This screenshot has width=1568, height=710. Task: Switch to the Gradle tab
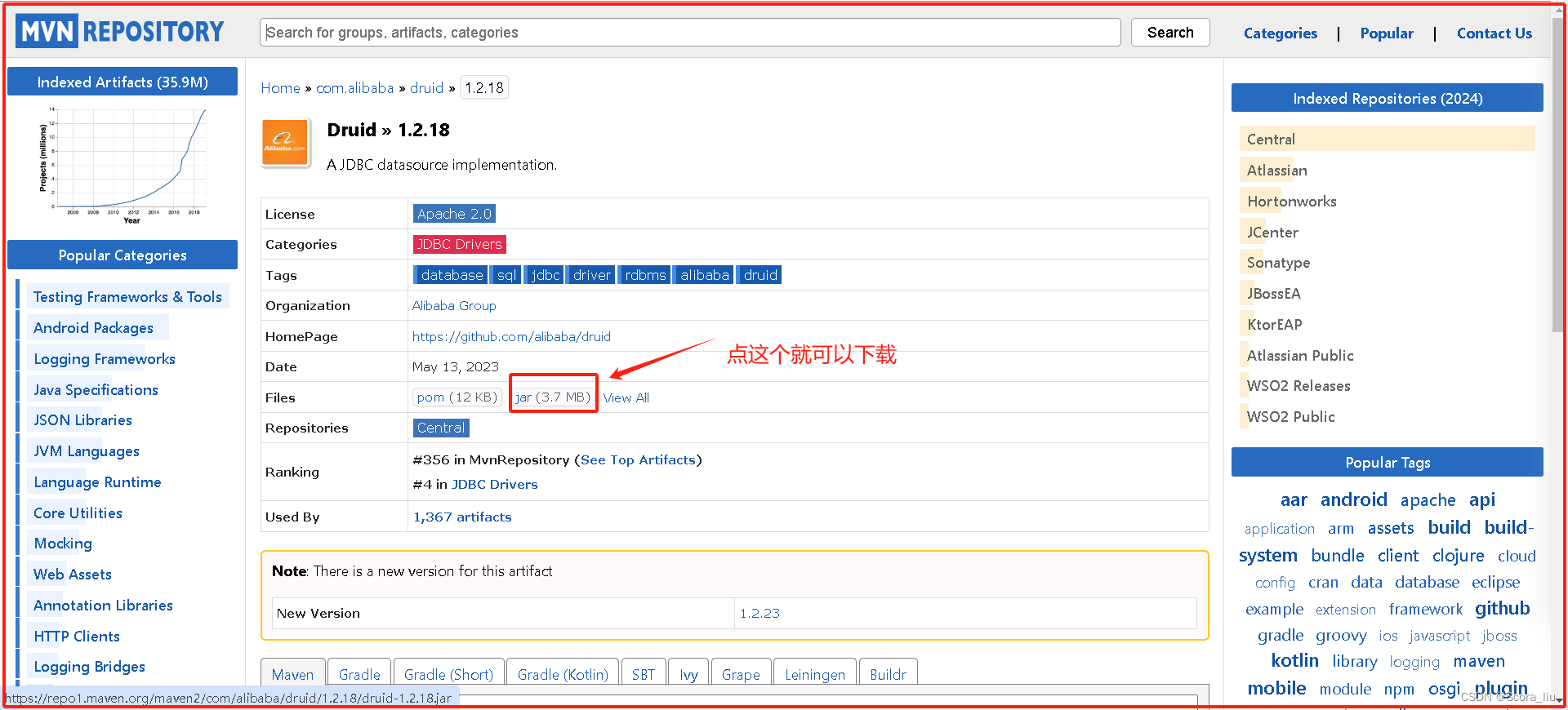[359, 674]
